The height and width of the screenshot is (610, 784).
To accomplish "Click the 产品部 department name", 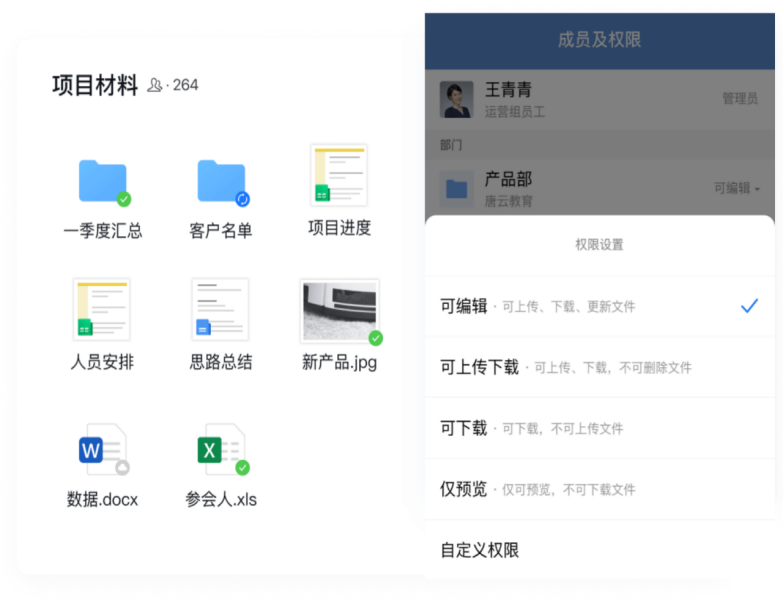I will pyautogui.click(x=508, y=179).
